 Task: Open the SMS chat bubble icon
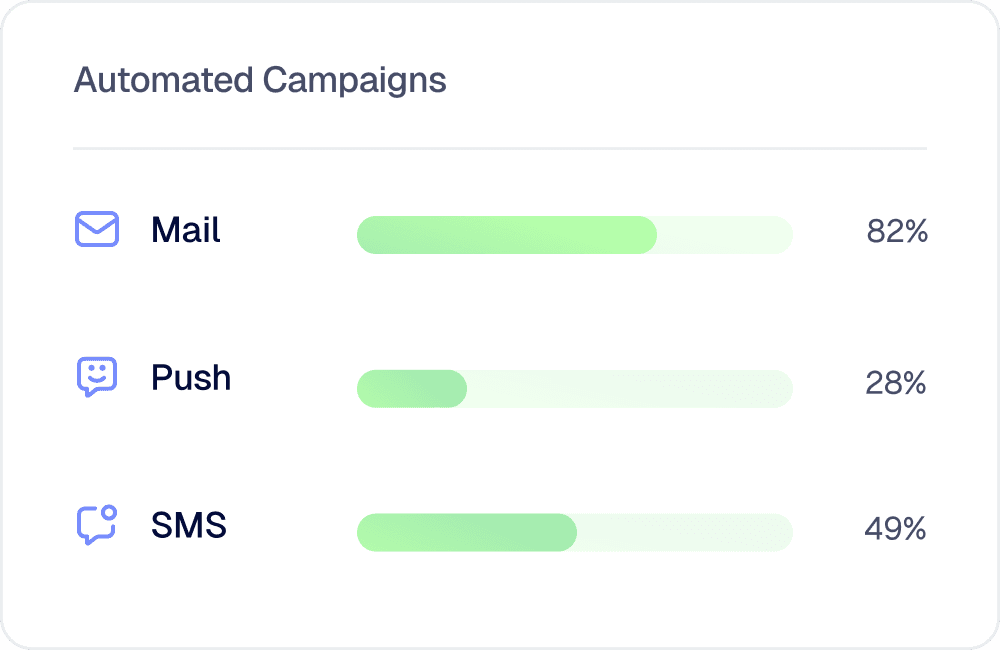97,525
